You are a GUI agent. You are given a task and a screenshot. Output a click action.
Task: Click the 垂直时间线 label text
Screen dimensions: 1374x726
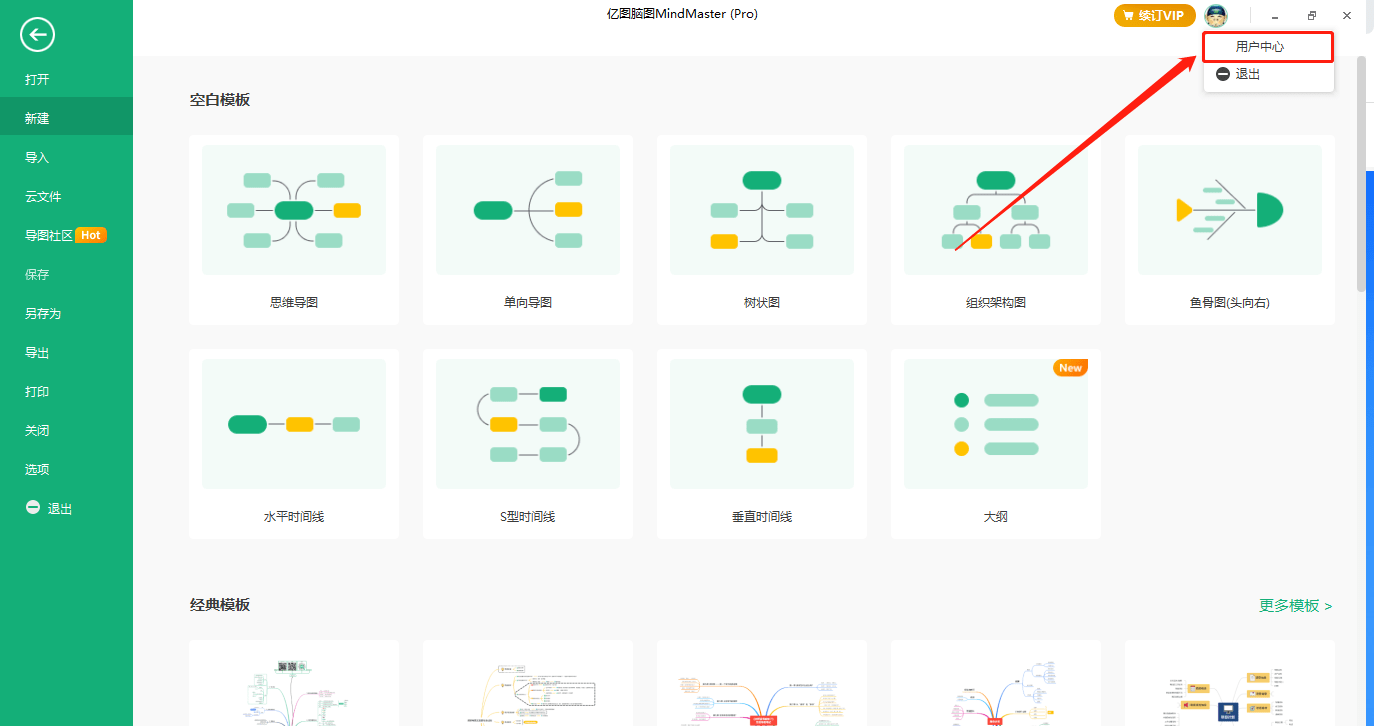[x=762, y=516]
